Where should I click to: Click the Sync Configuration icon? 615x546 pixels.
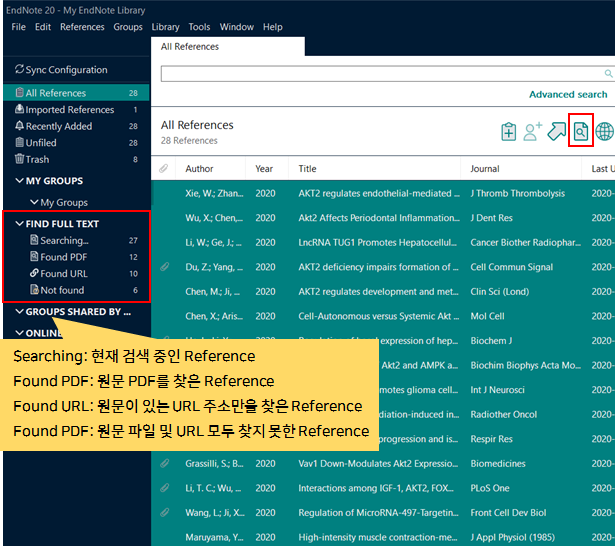click(x=19, y=69)
